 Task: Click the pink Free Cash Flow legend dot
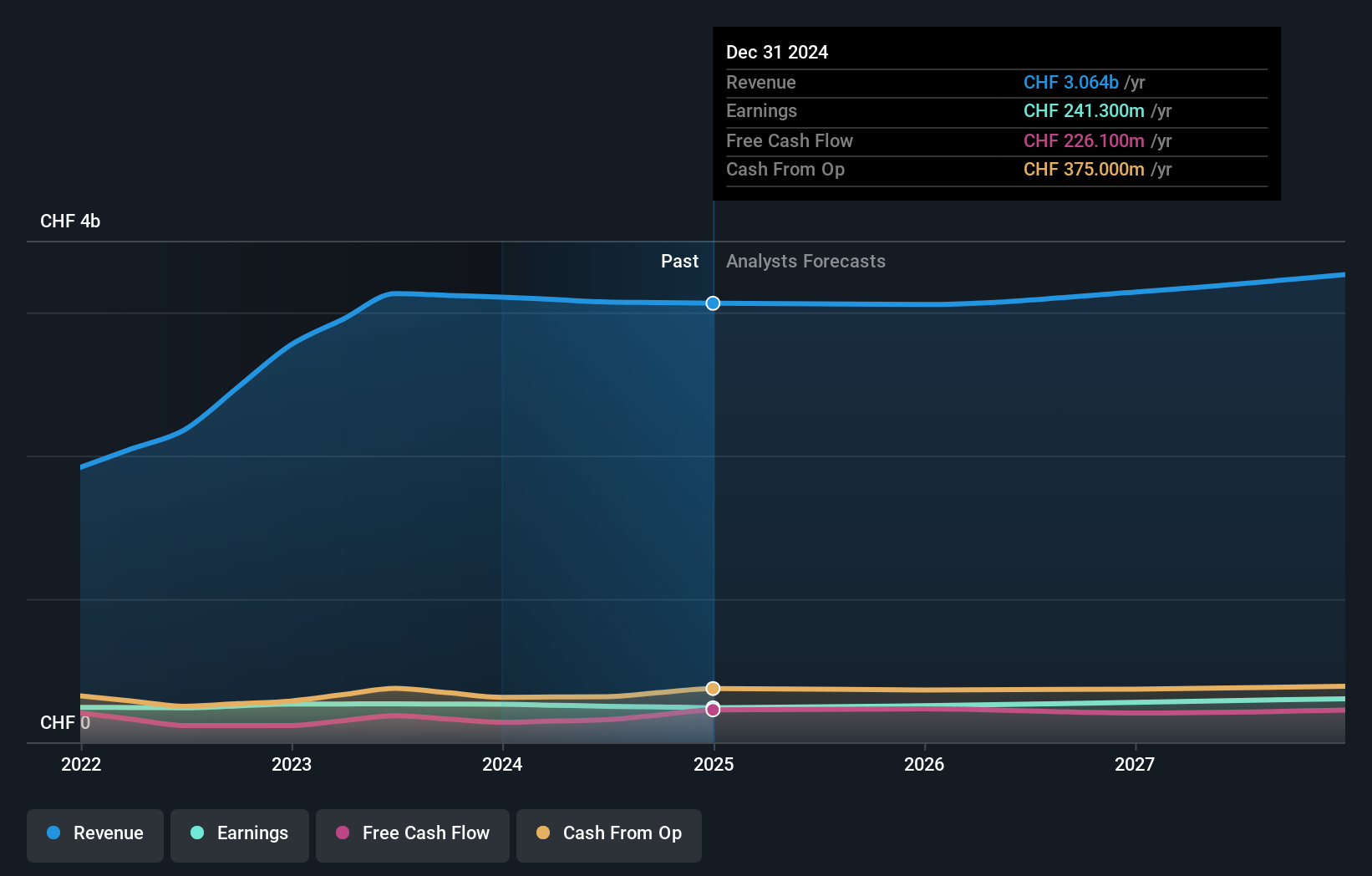click(343, 833)
